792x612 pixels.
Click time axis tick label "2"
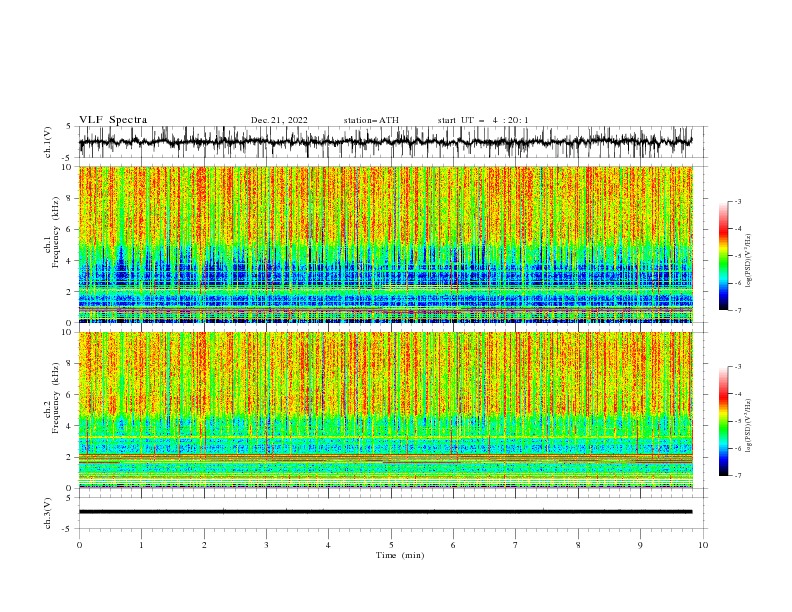pos(204,545)
